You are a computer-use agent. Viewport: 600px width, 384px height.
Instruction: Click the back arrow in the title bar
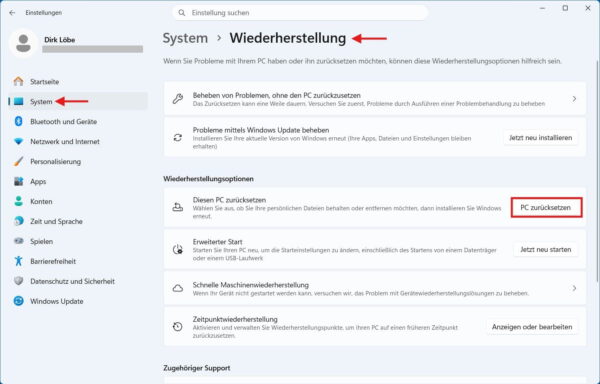[12, 13]
